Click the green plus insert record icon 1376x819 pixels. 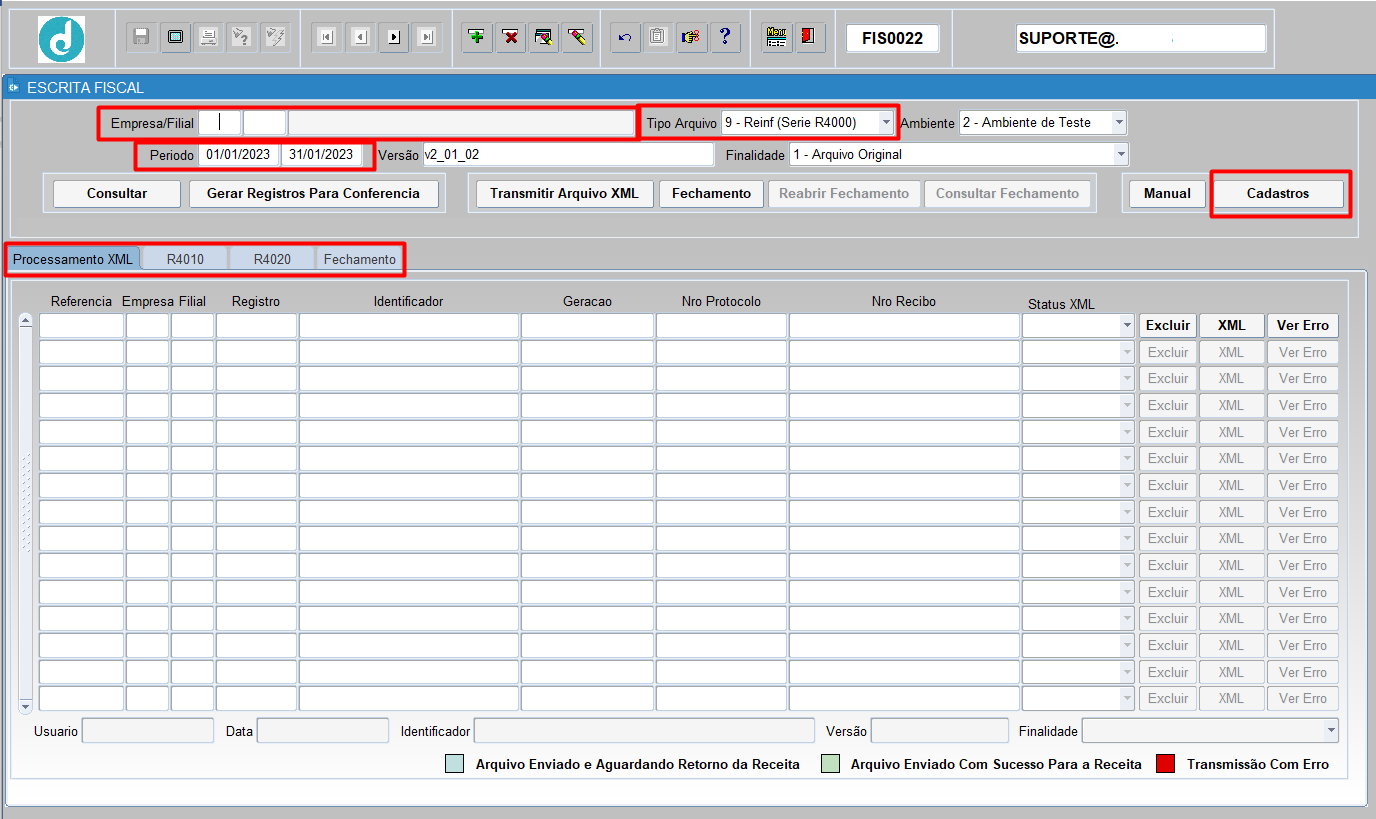pos(477,37)
